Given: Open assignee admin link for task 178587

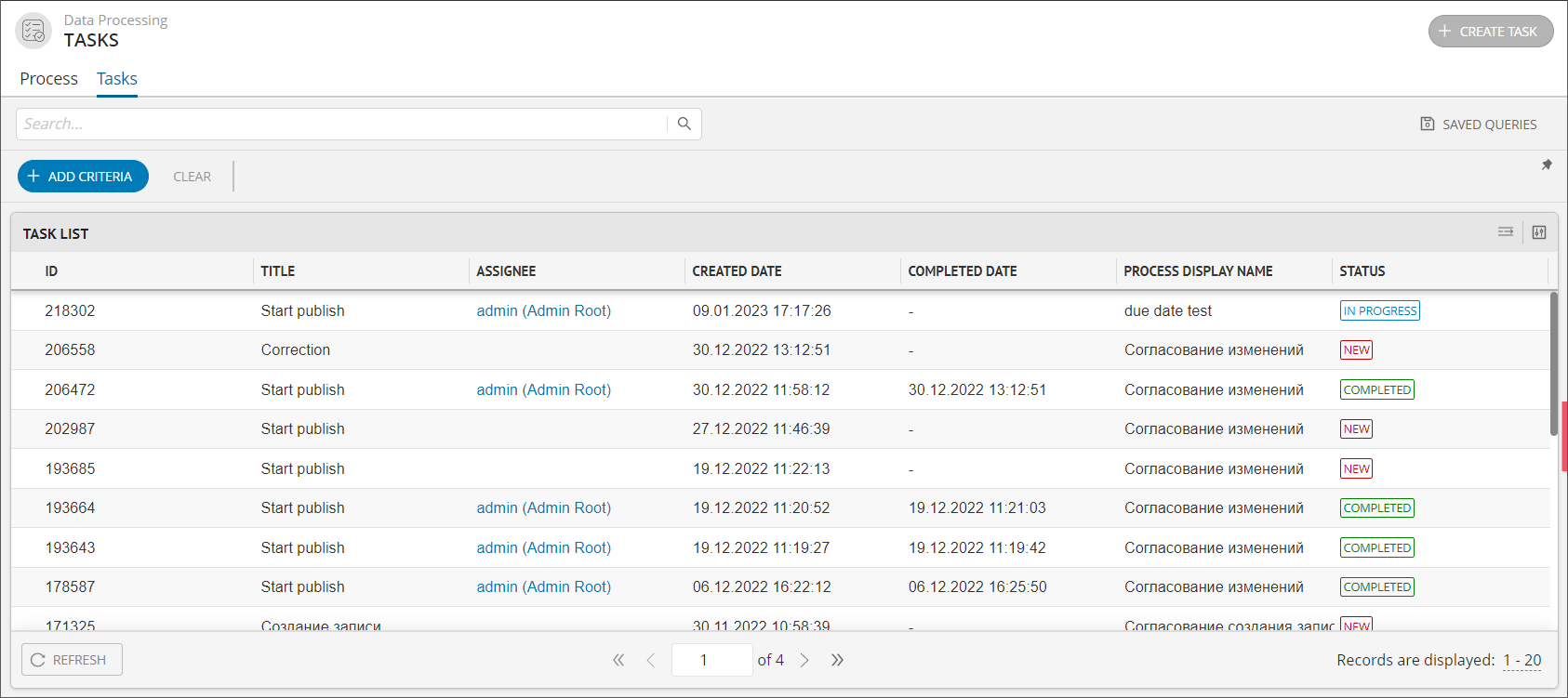Looking at the screenshot, I should 544,586.
